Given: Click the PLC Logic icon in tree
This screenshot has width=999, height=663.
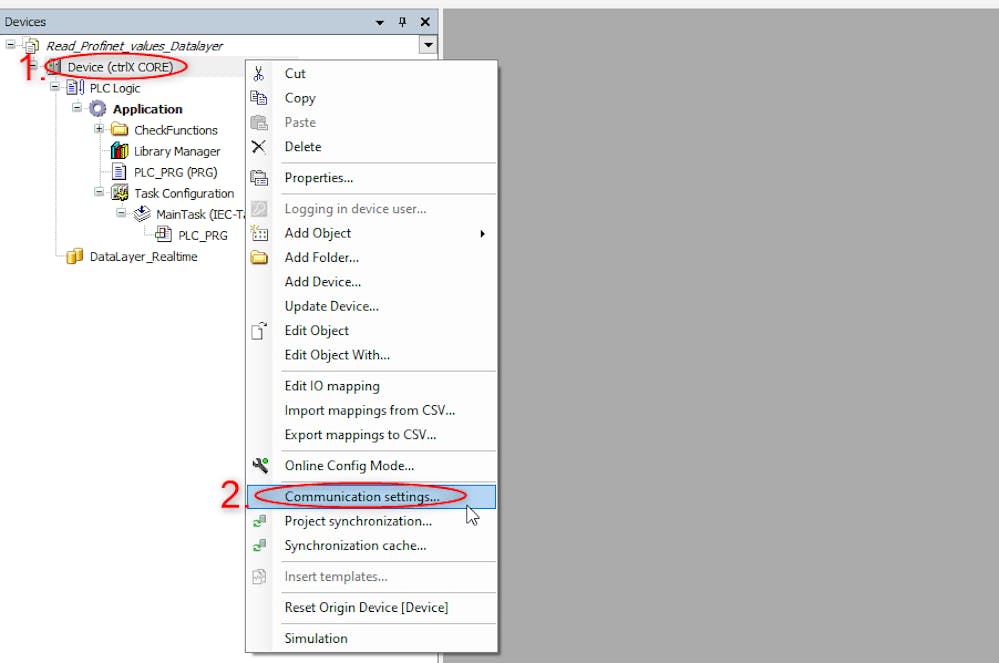Looking at the screenshot, I should pyautogui.click(x=75, y=87).
